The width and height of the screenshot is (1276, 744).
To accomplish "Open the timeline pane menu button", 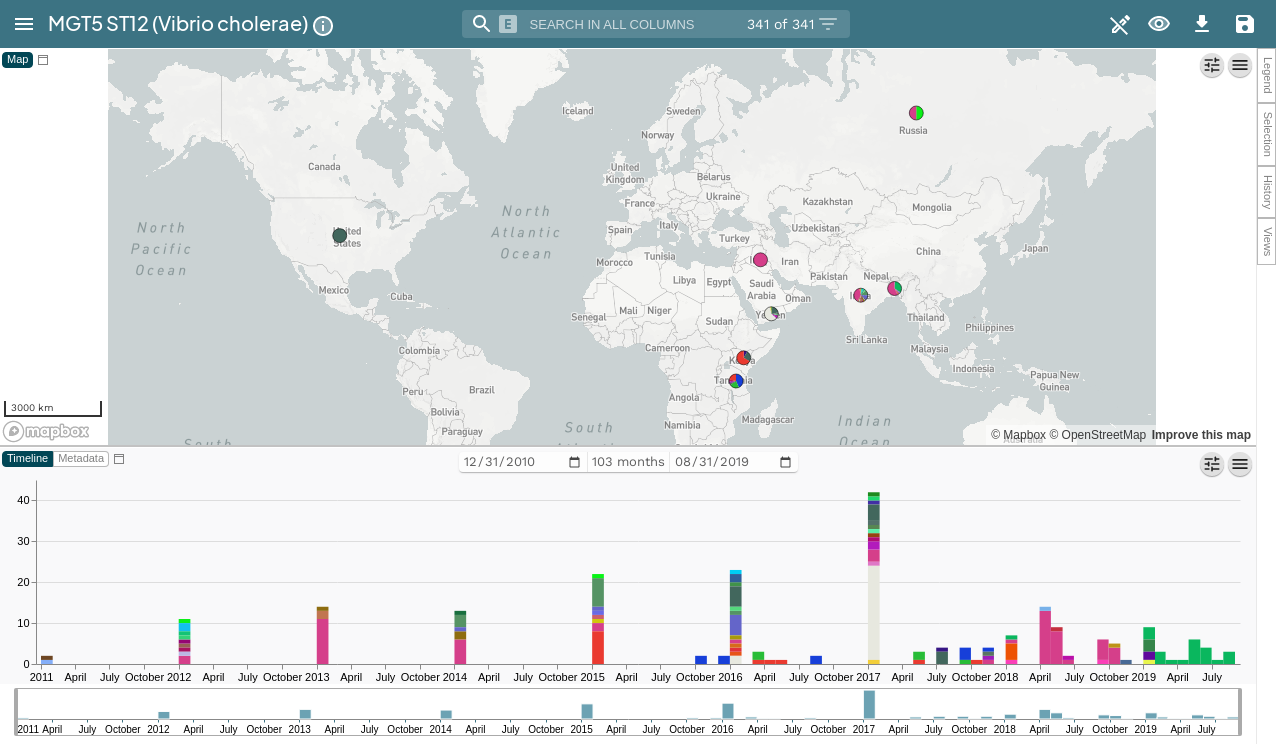I will (x=1240, y=464).
